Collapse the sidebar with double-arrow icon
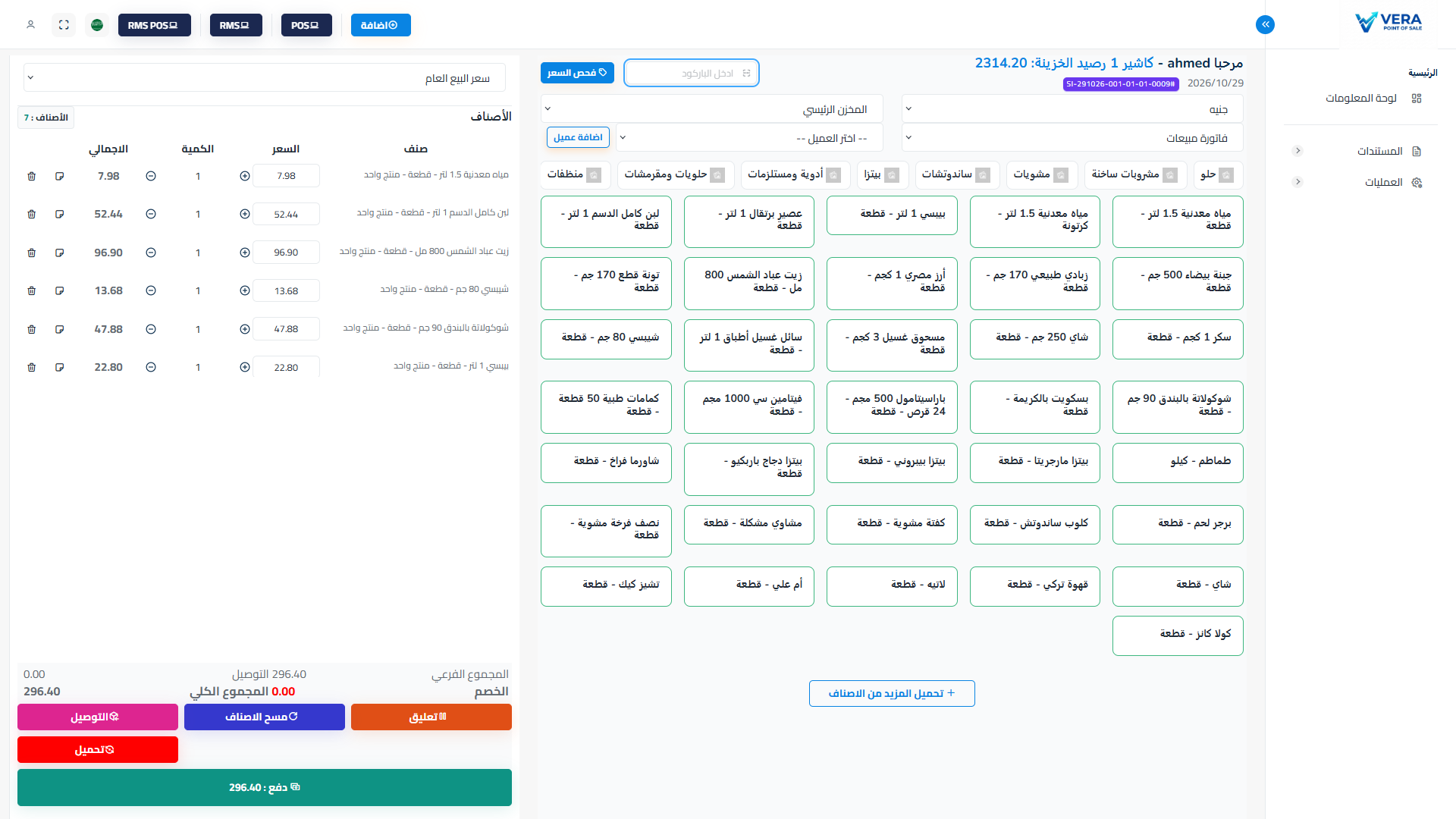This screenshot has width=1456, height=819. click(x=1265, y=25)
